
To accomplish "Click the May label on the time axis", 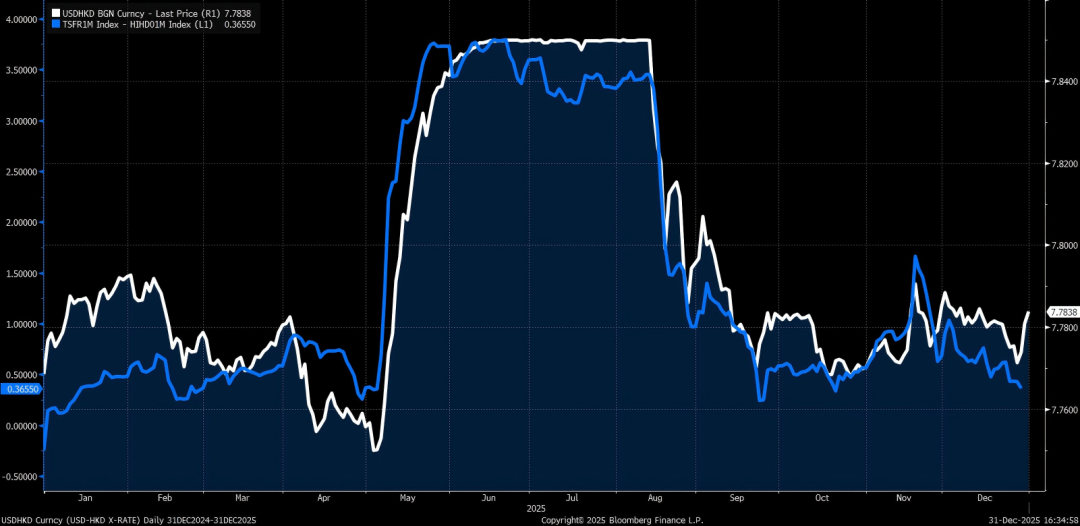I will point(406,497).
